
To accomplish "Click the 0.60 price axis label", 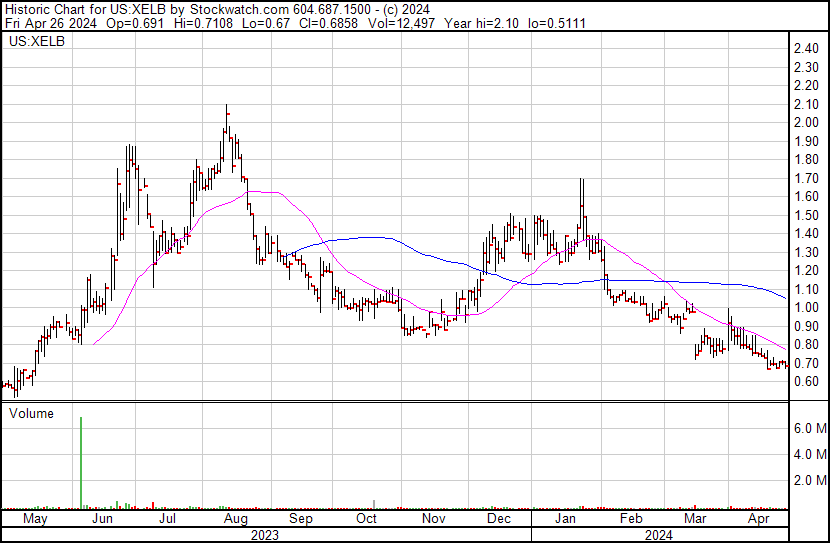I will click(x=808, y=382).
